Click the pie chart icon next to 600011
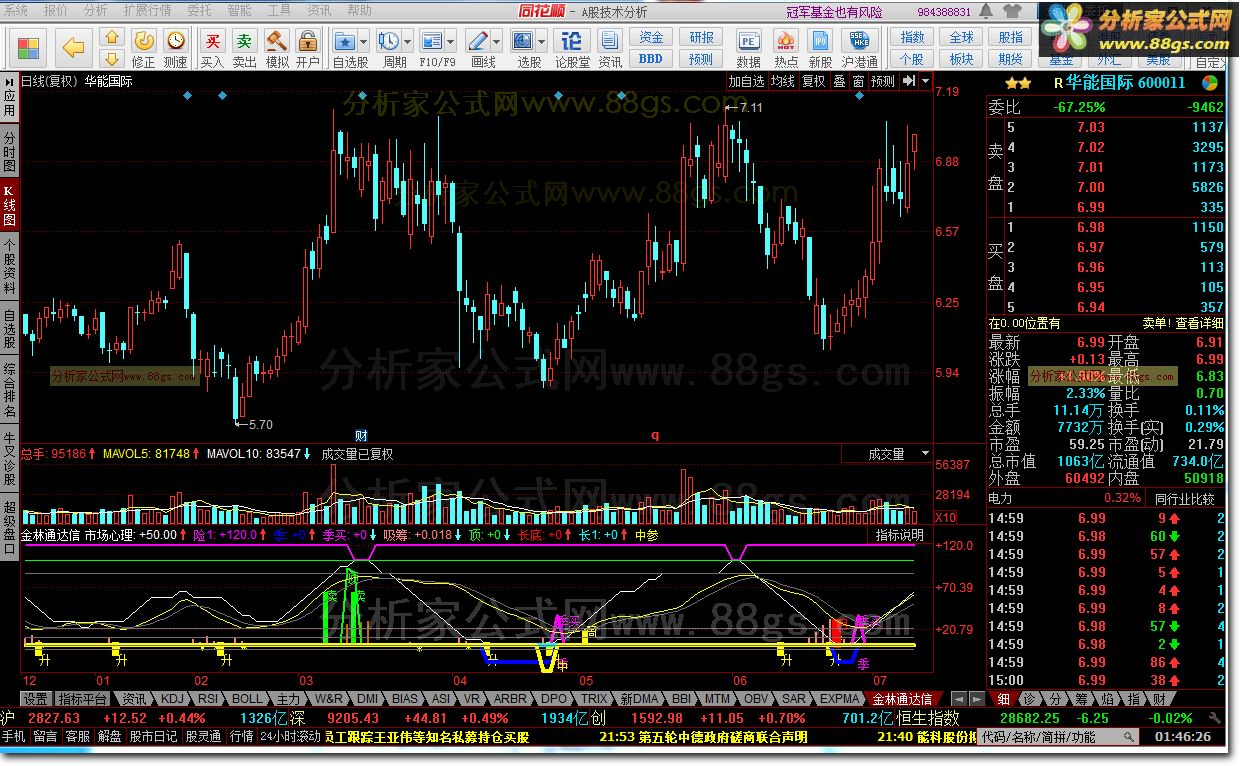The image size is (1241, 766). coord(1209,83)
